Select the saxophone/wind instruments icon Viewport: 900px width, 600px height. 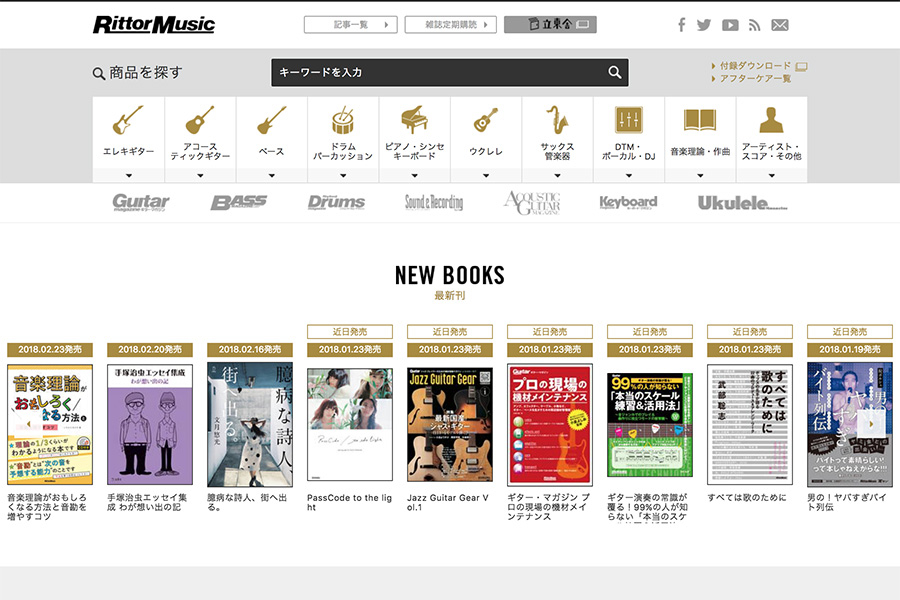pos(557,119)
